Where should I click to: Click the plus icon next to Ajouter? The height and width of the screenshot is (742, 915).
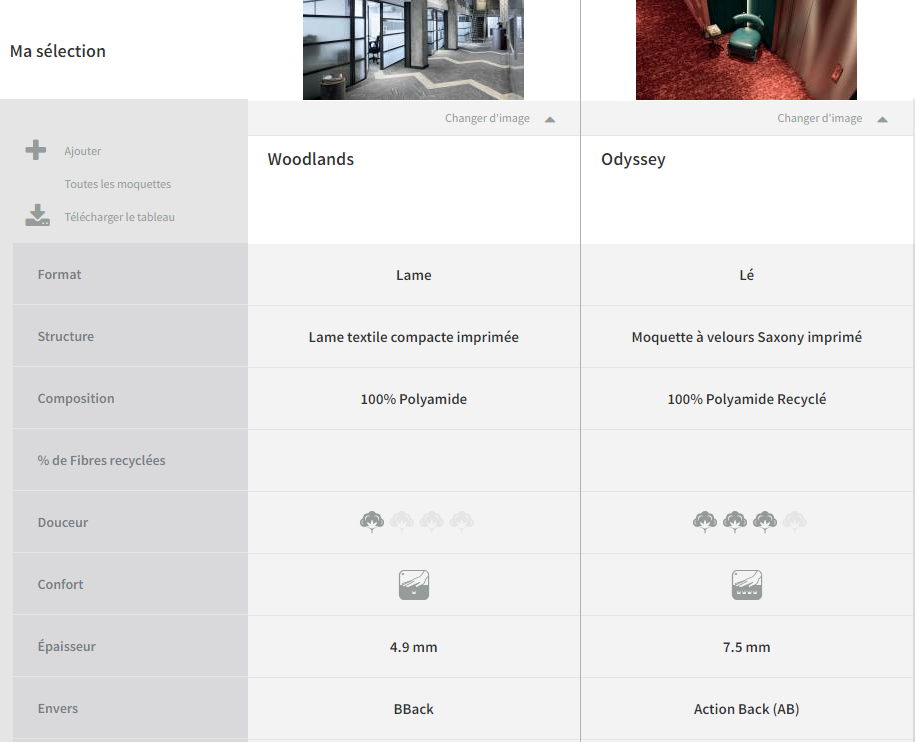pyautogui.click(x=36, y=150)
